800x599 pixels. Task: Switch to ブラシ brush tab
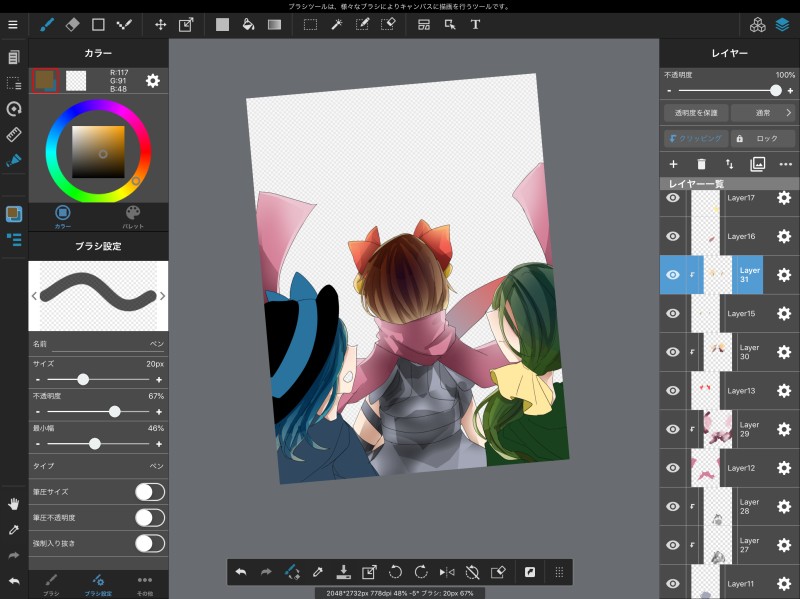click(x=51, y=585)
